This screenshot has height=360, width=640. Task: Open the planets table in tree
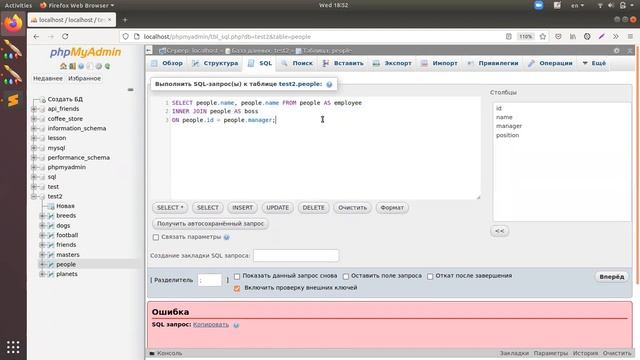pos(67,274)
